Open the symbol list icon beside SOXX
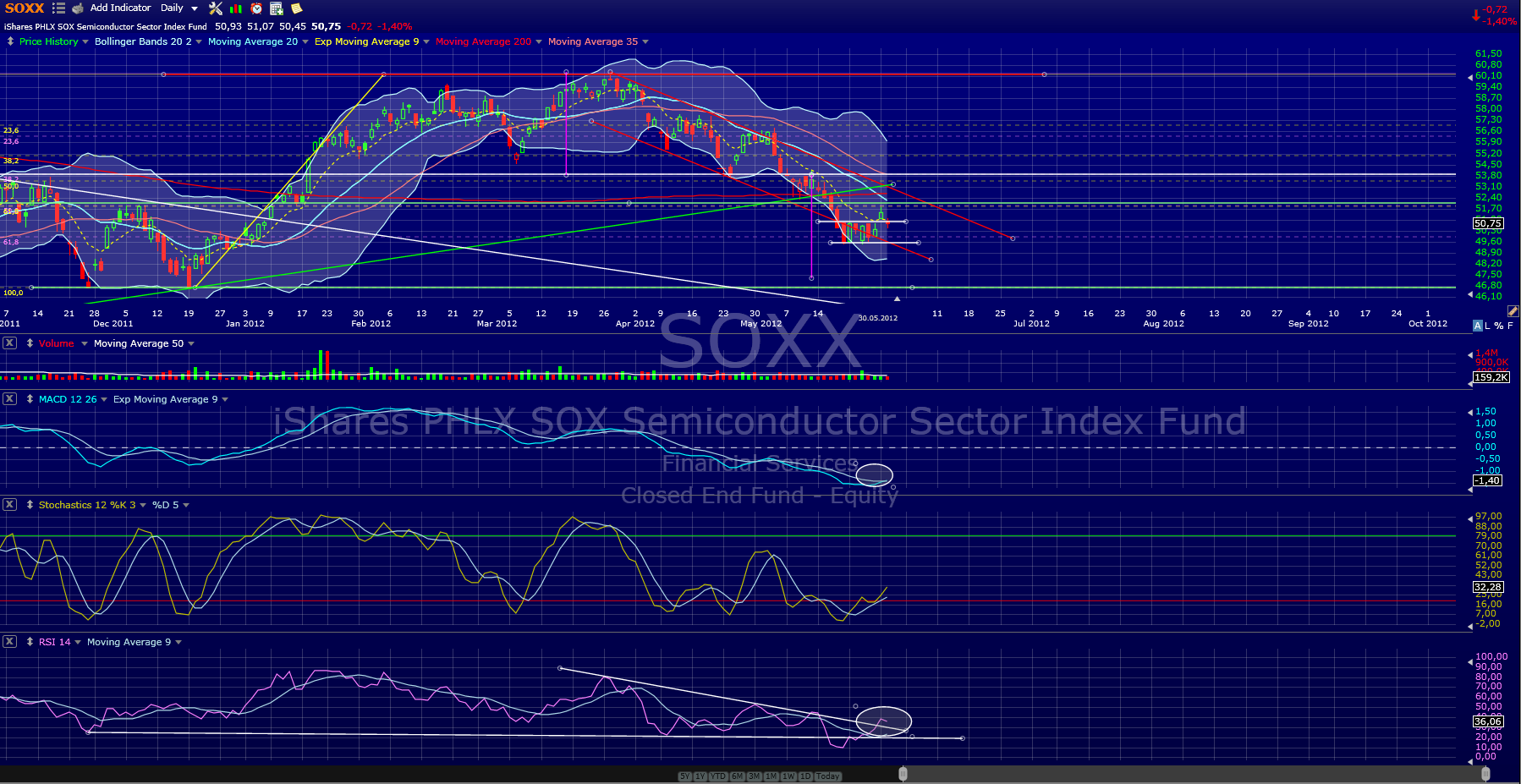This screenshot has width=1521, height=784. [58, 8]
